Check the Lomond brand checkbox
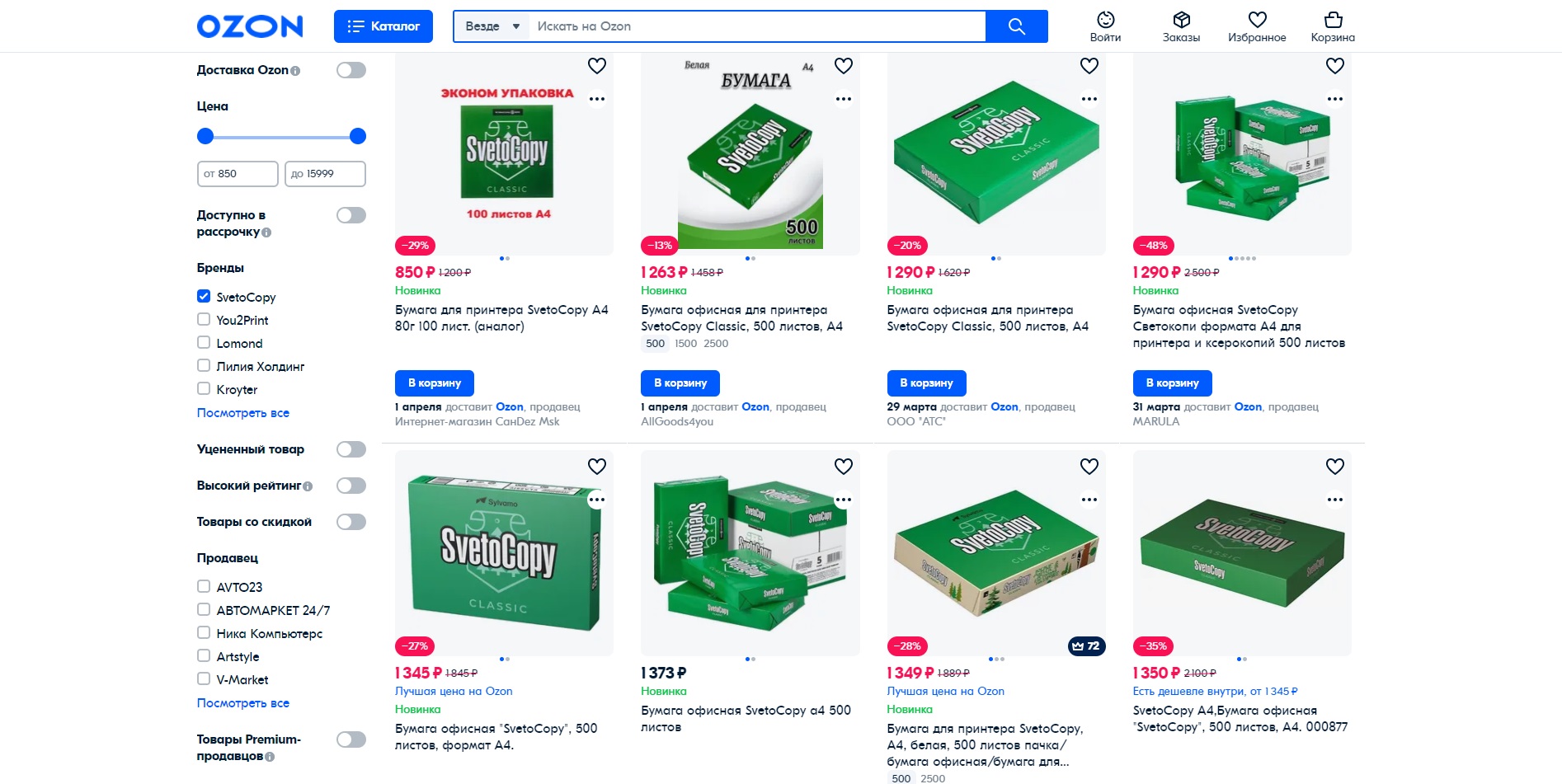Screen dimensions: 1562x784 204,343
